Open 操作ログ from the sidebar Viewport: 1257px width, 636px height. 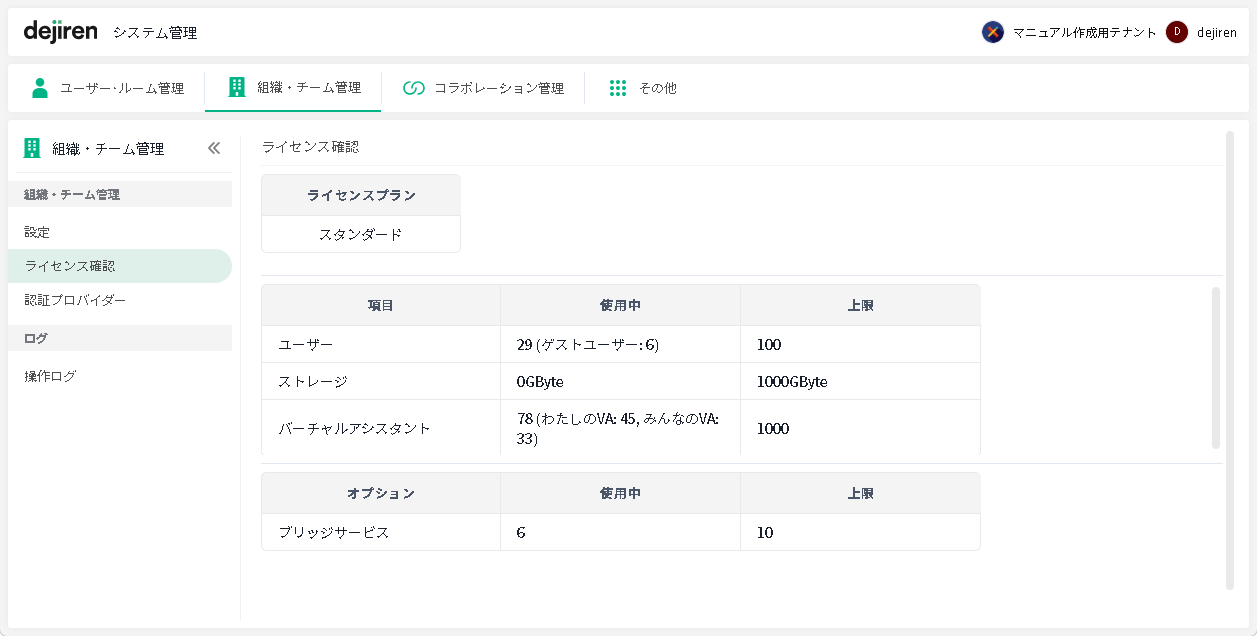50,376
